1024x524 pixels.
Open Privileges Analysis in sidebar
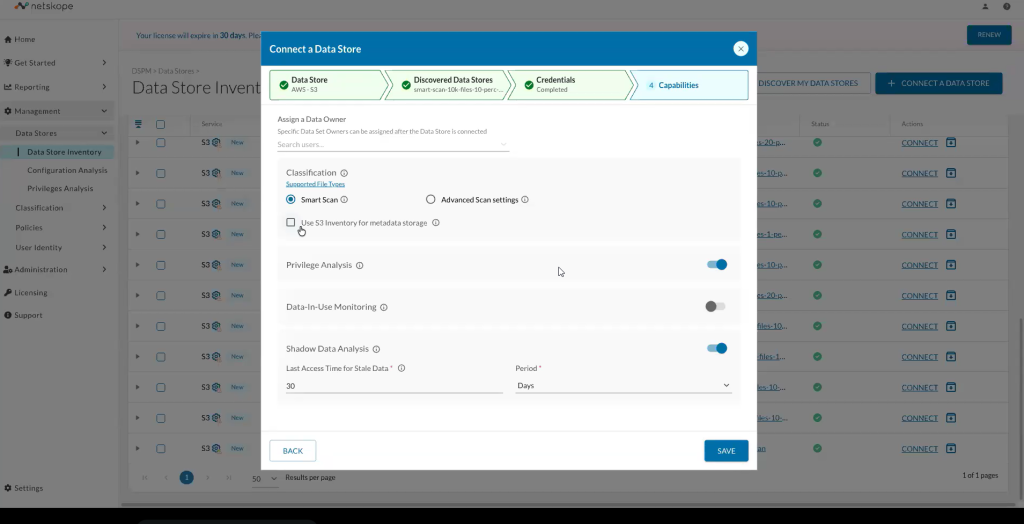(60, 189)
